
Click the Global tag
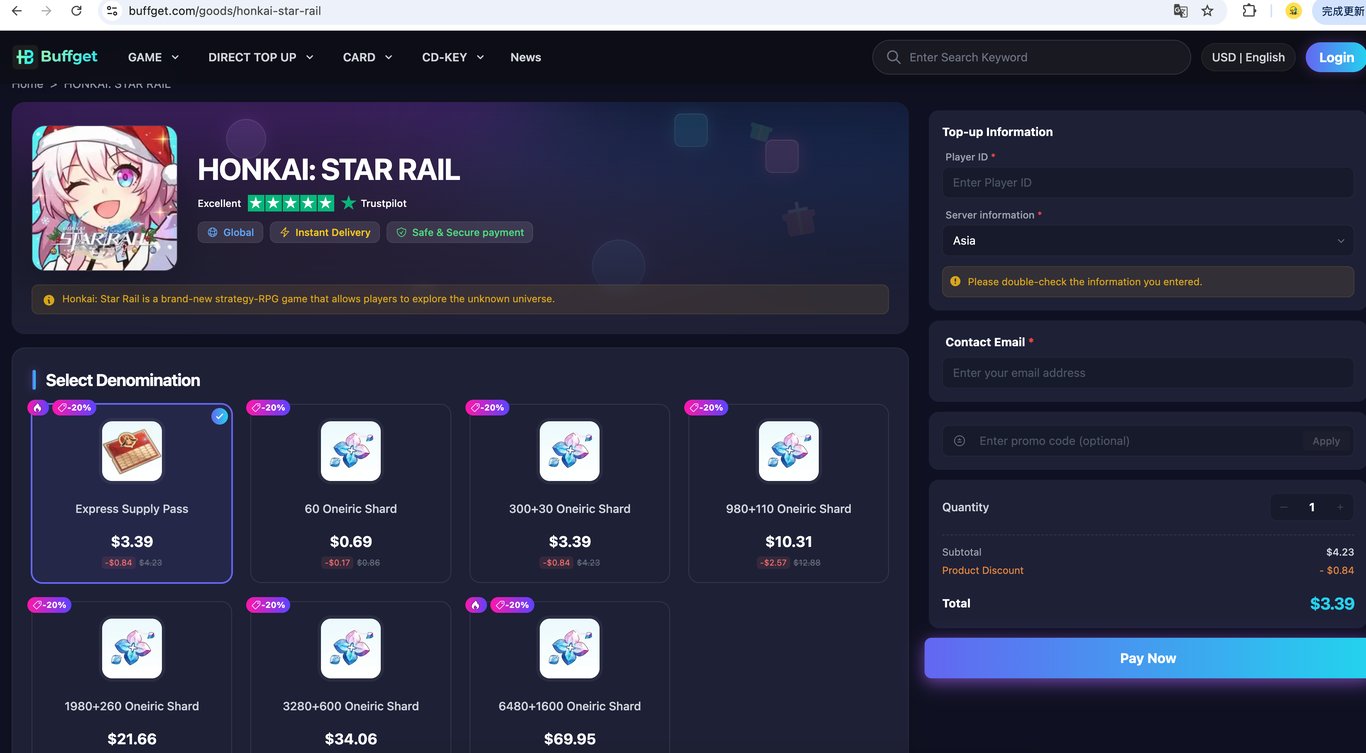(230, 232)
